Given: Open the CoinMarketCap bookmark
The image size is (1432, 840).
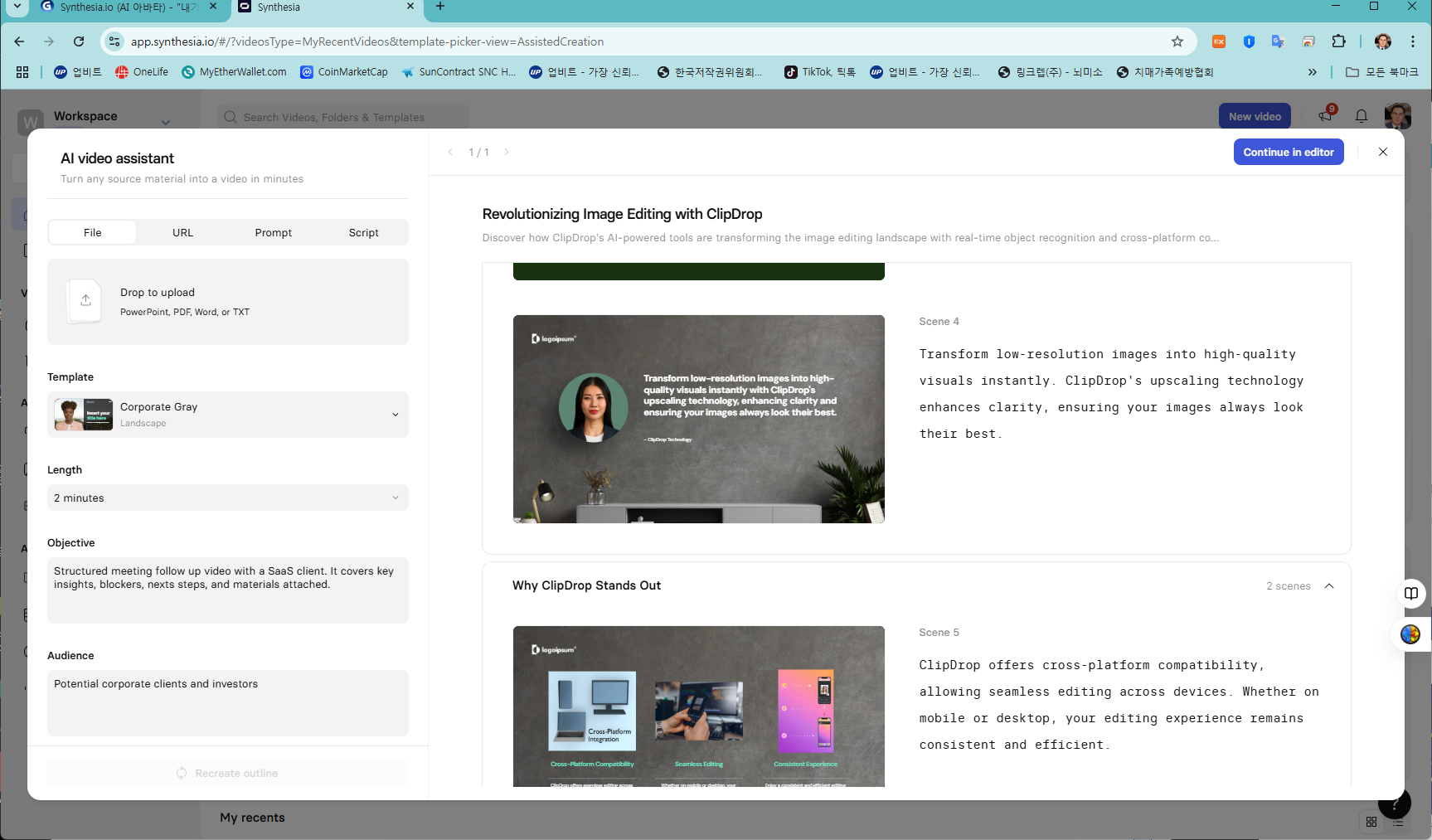Looking at the screenshot, I should point(344,72).
